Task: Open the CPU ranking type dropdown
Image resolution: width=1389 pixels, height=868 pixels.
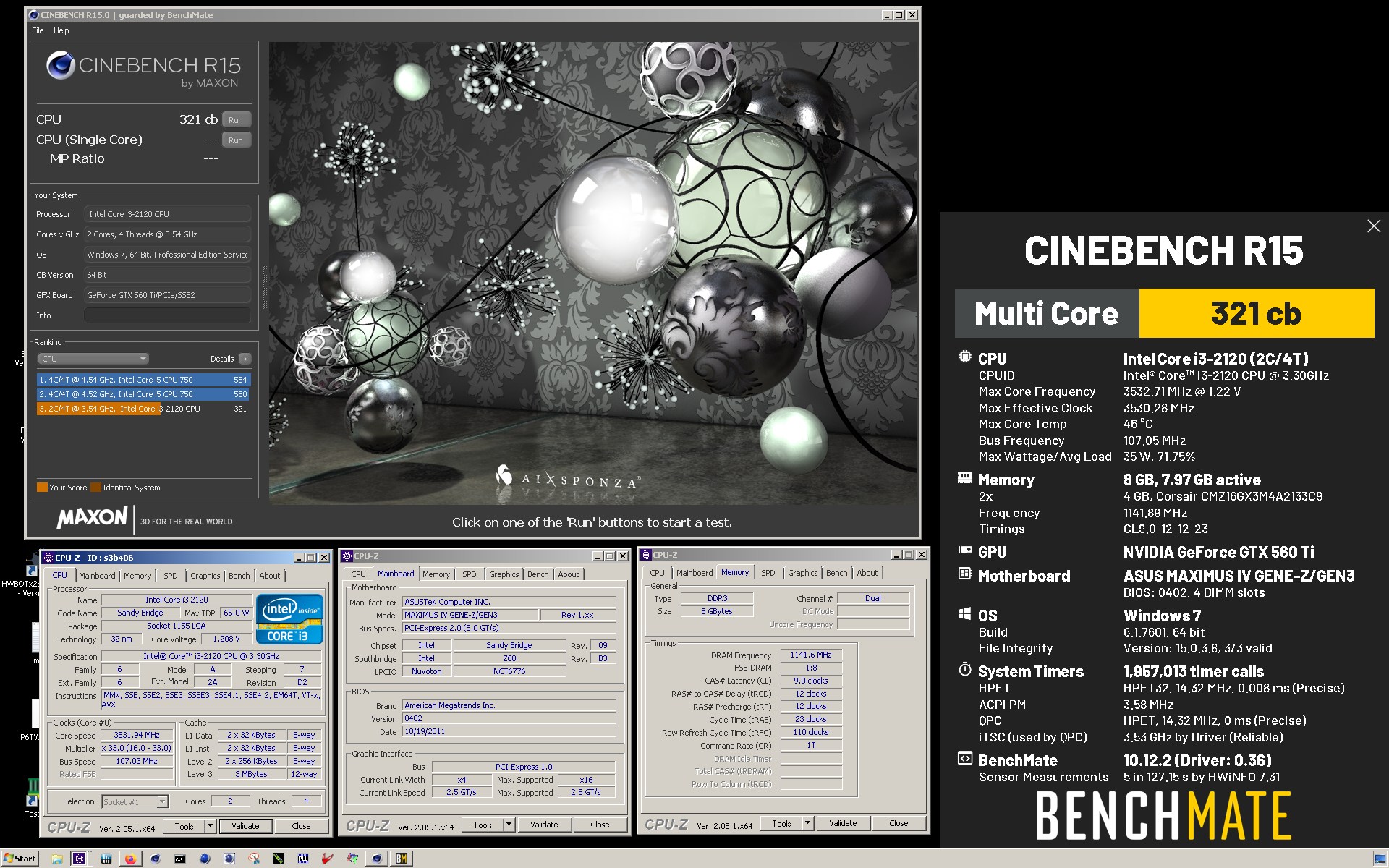Action: [x=93, y=359]
